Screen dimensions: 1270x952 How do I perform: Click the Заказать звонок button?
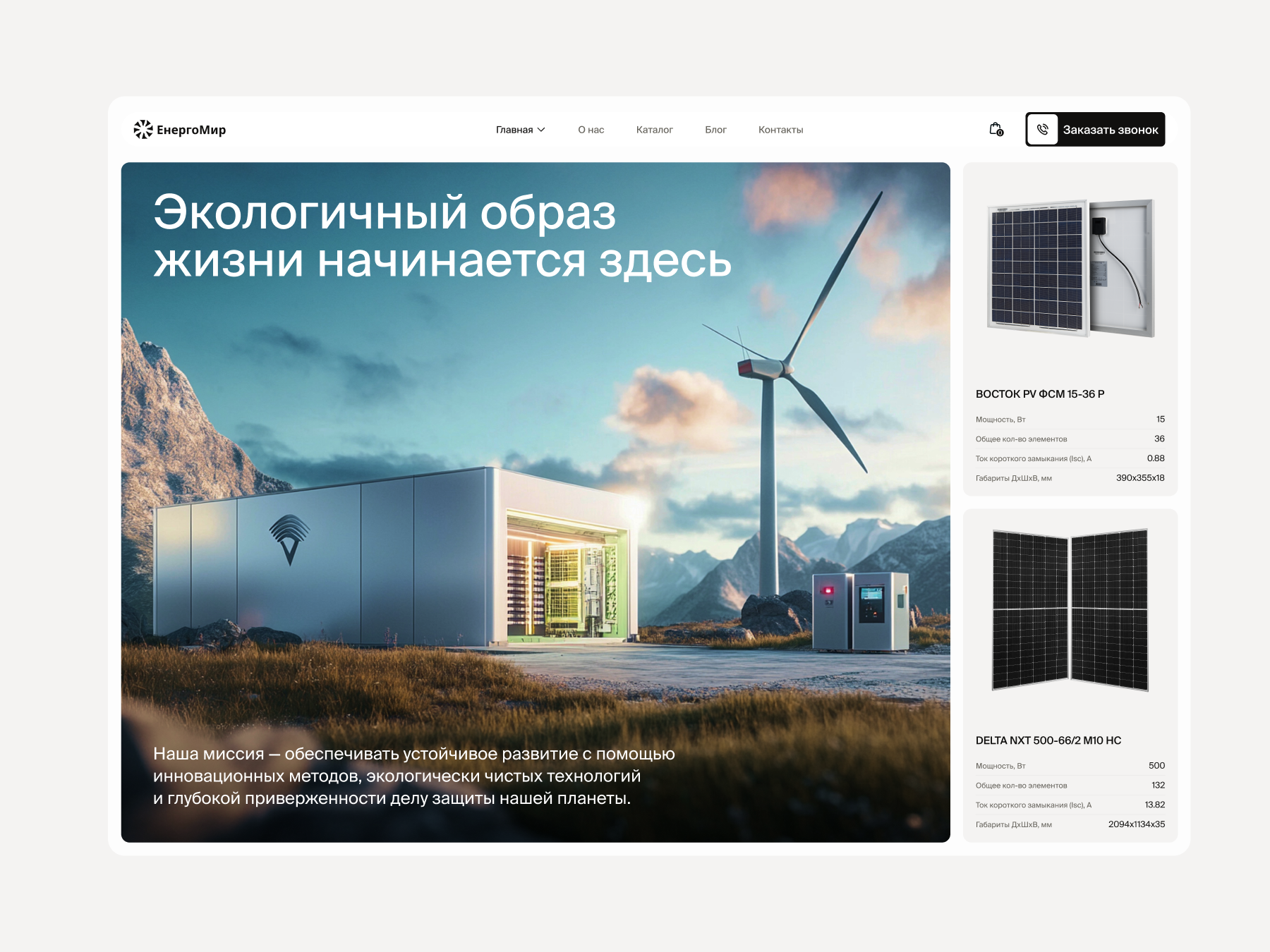1095,130
